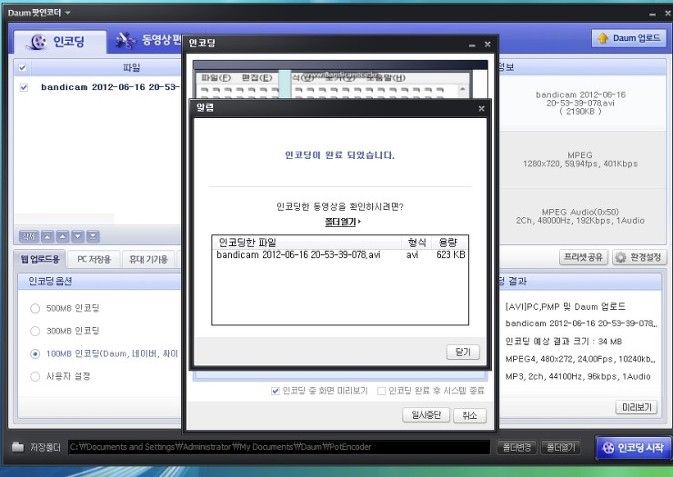The width and height of the screenshot is (673, 477).
Task: Move file to bottom with double-down arrow
Action: pos(93,236)
